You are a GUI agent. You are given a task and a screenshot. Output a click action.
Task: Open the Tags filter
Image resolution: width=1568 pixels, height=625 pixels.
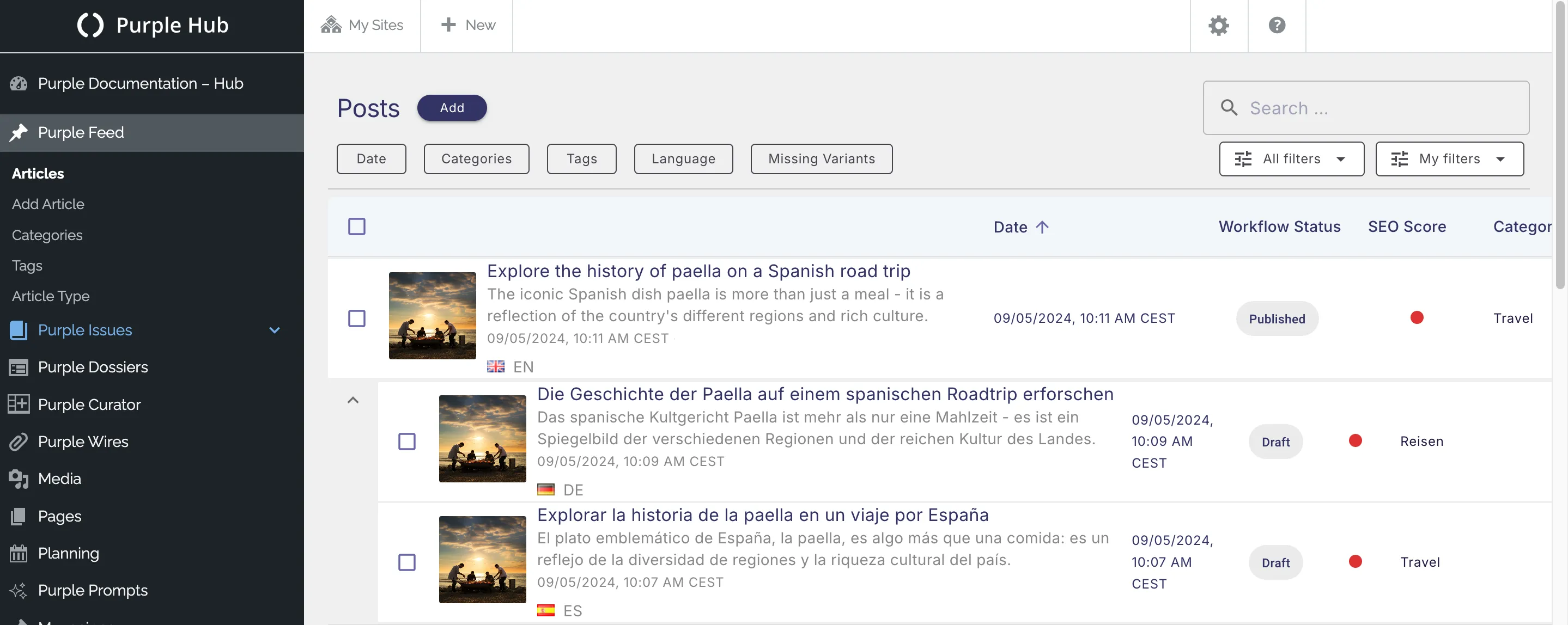(x=582, y=158)
